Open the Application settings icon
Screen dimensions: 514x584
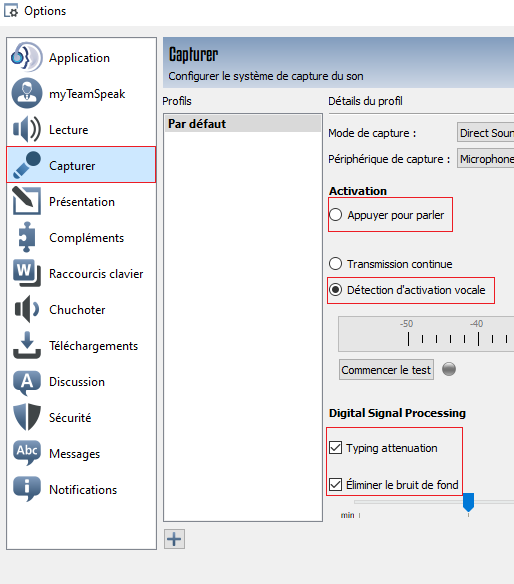26,57
